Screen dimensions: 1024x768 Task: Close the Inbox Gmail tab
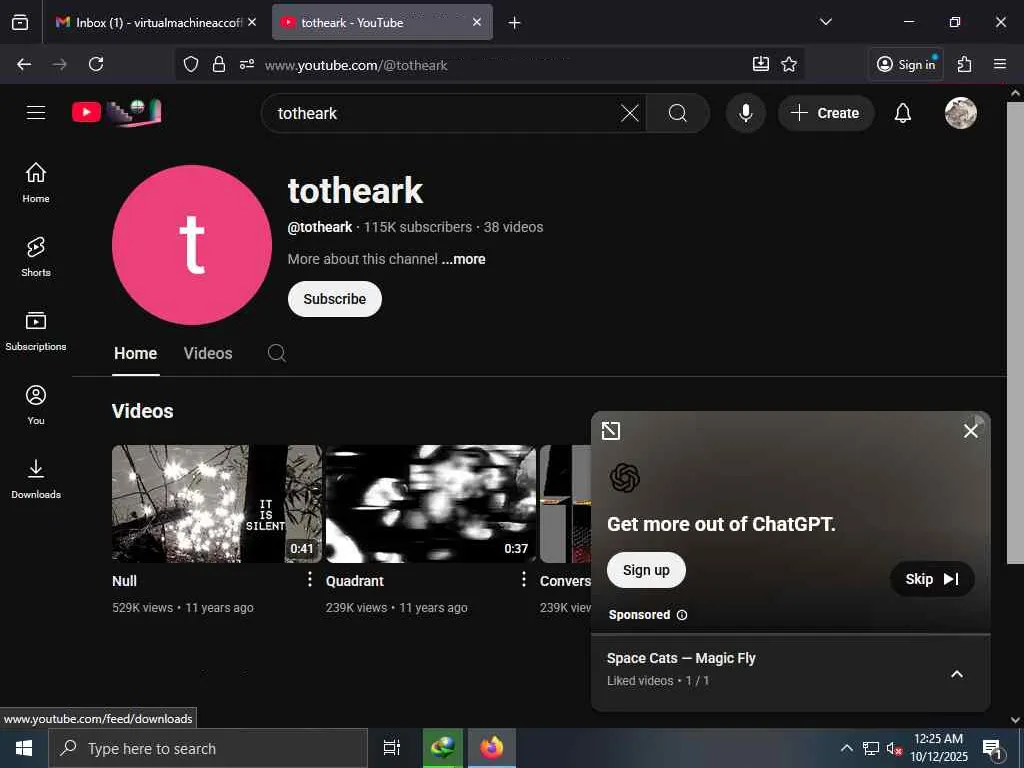(x=252, y=22)
